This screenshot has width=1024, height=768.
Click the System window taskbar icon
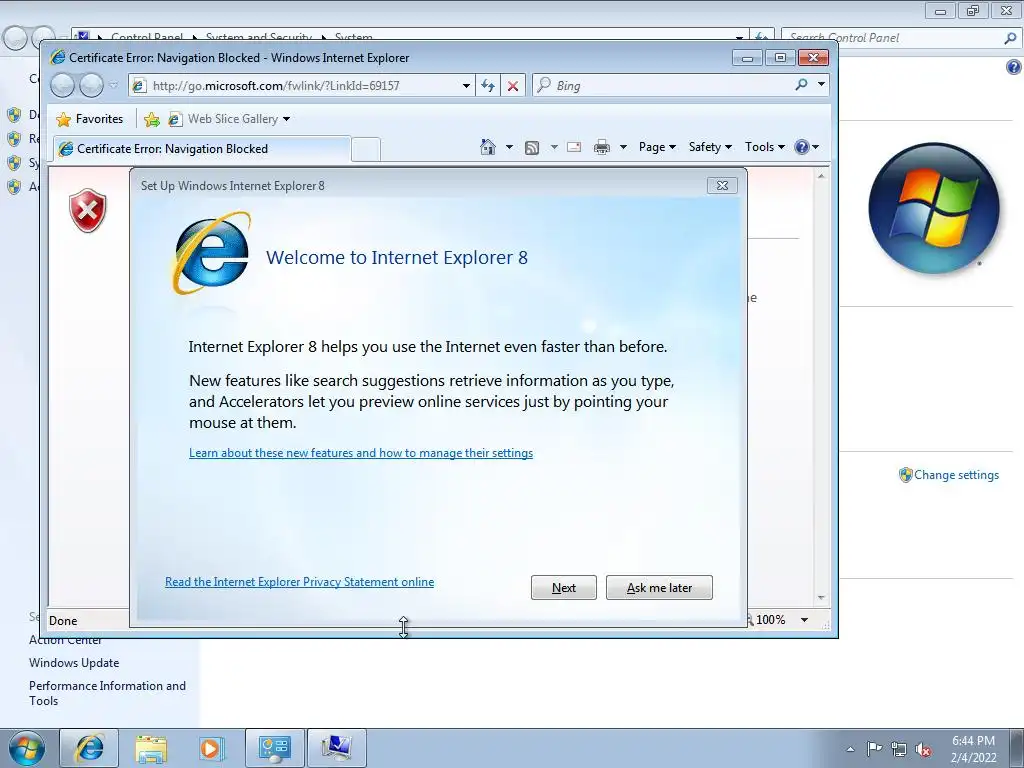coord(336,748)
